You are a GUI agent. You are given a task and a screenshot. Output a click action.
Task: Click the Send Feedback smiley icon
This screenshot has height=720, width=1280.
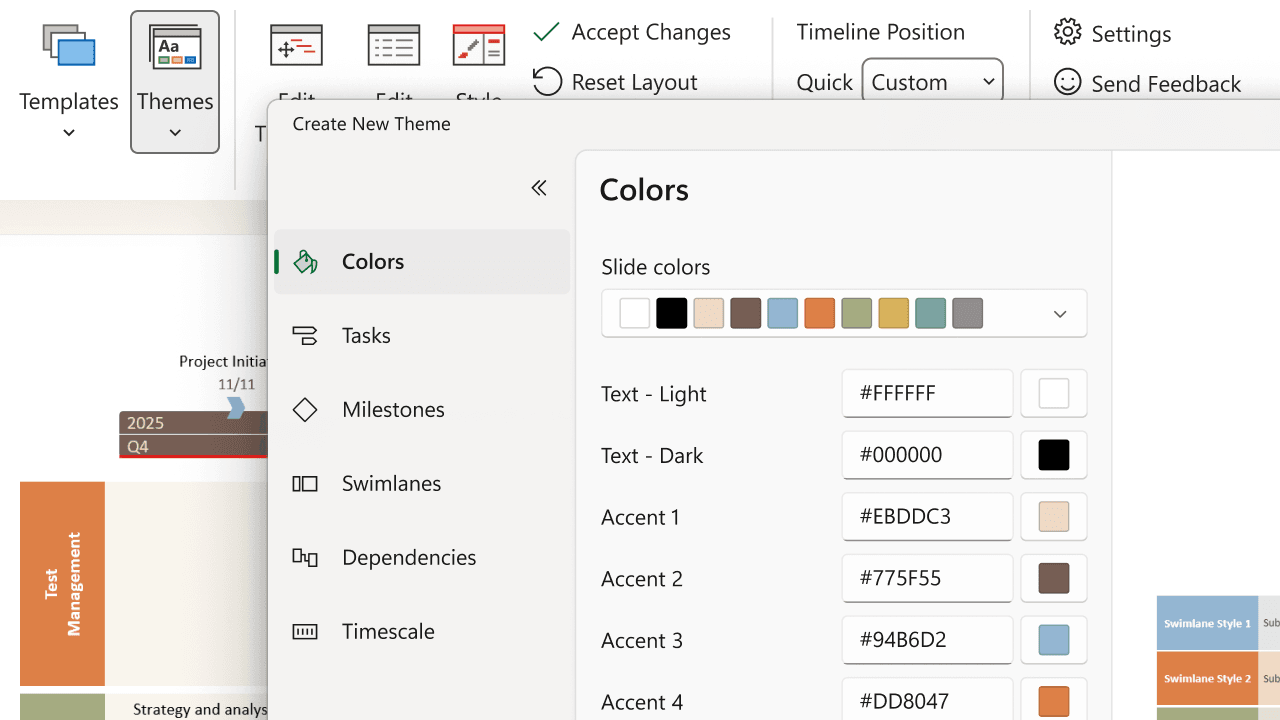pyautogui.click(x=1068, y=82)
